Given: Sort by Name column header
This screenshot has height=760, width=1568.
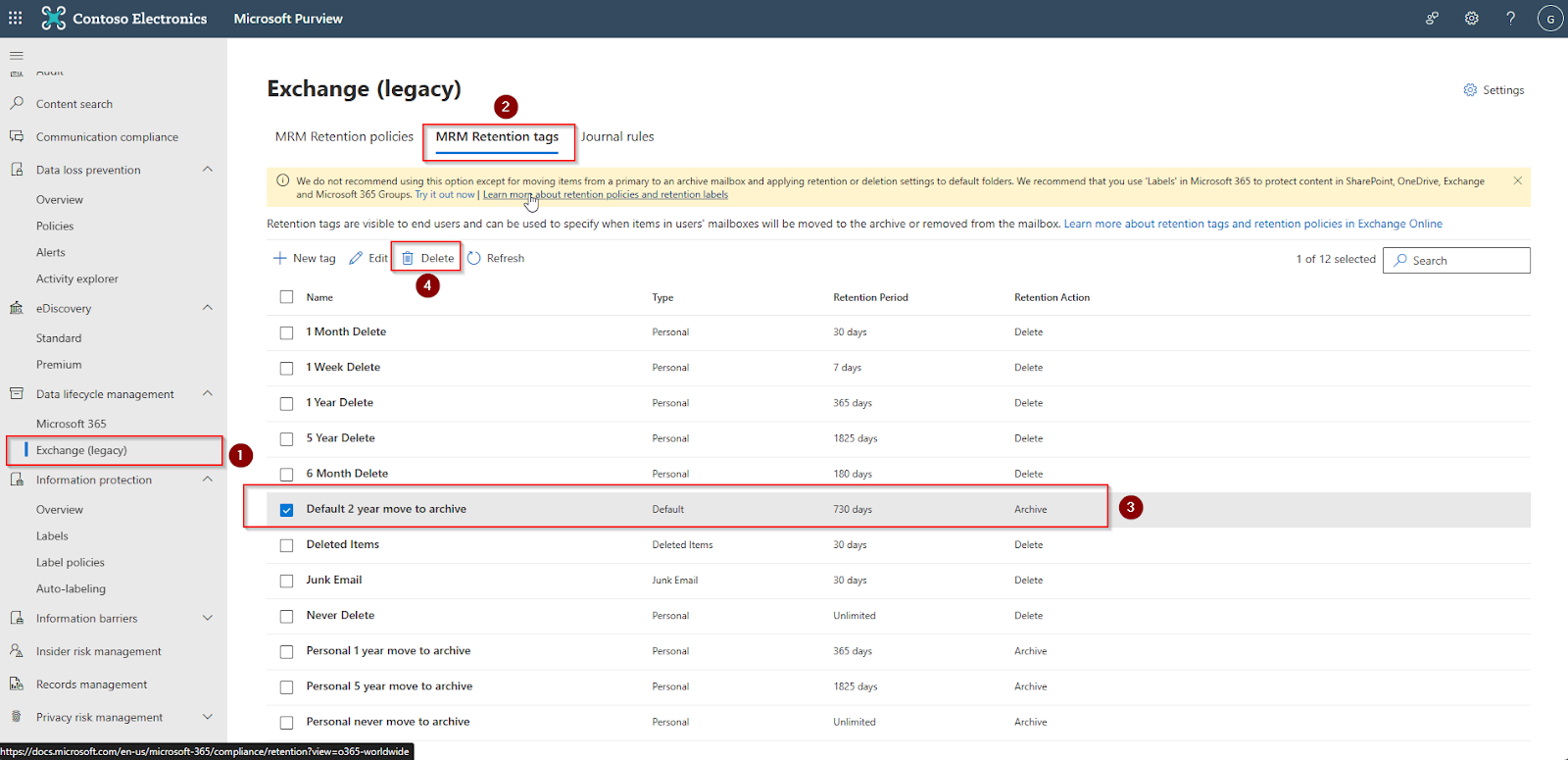Looking at the screenshot, I should [x=319, y=297].
